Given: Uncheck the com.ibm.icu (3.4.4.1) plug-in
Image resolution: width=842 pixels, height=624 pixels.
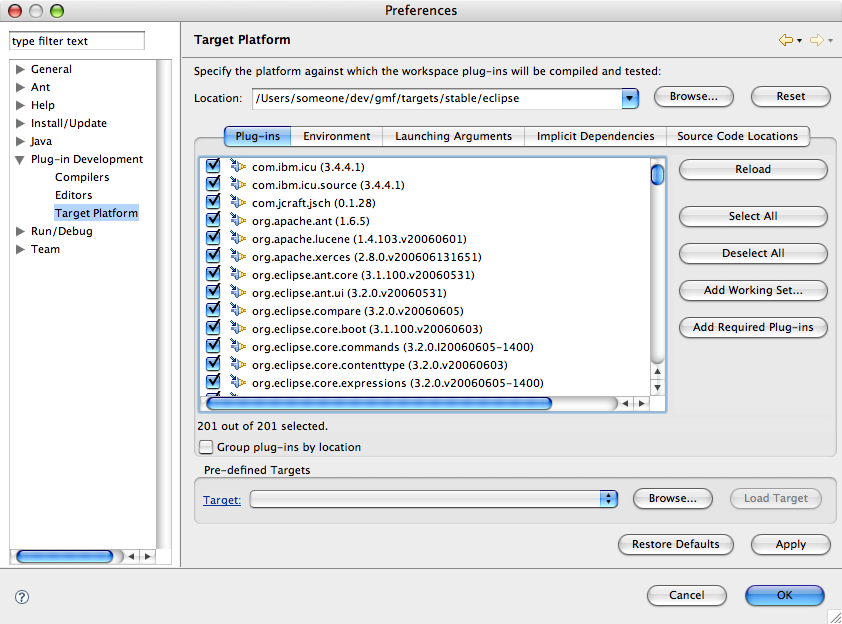Looking at the screenshot, I should click(213, 165).
